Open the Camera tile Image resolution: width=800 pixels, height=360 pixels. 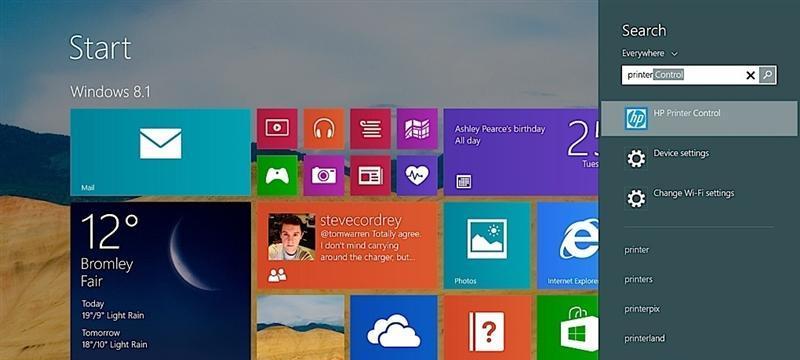pyautogui.click(x=324, y=175)
